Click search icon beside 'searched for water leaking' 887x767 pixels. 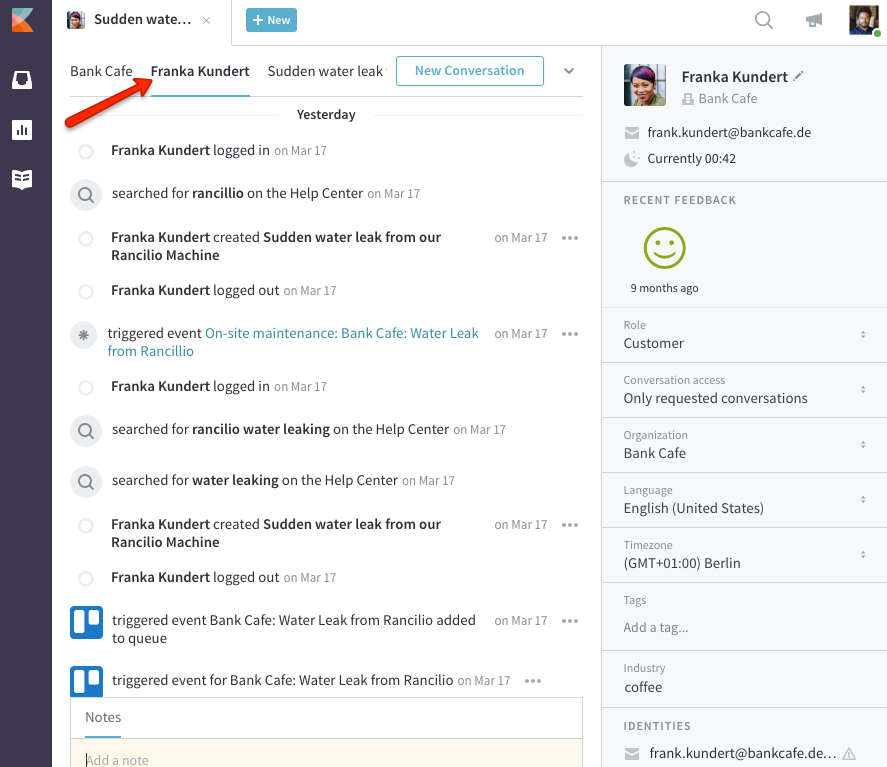[x=86, y=482]
